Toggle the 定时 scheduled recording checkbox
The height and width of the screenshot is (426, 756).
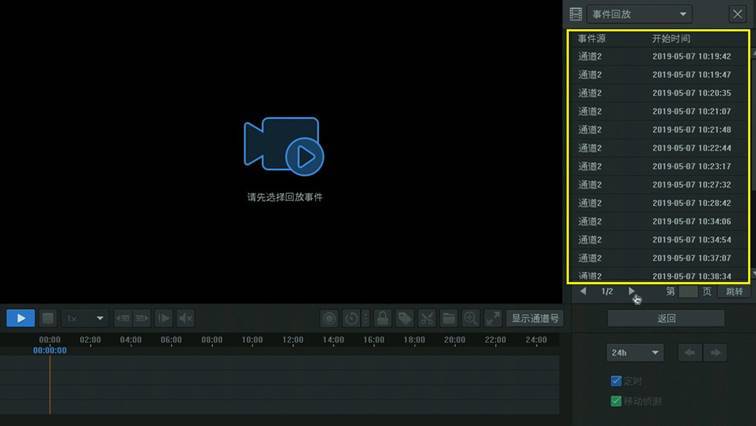[x=616, y=381]
